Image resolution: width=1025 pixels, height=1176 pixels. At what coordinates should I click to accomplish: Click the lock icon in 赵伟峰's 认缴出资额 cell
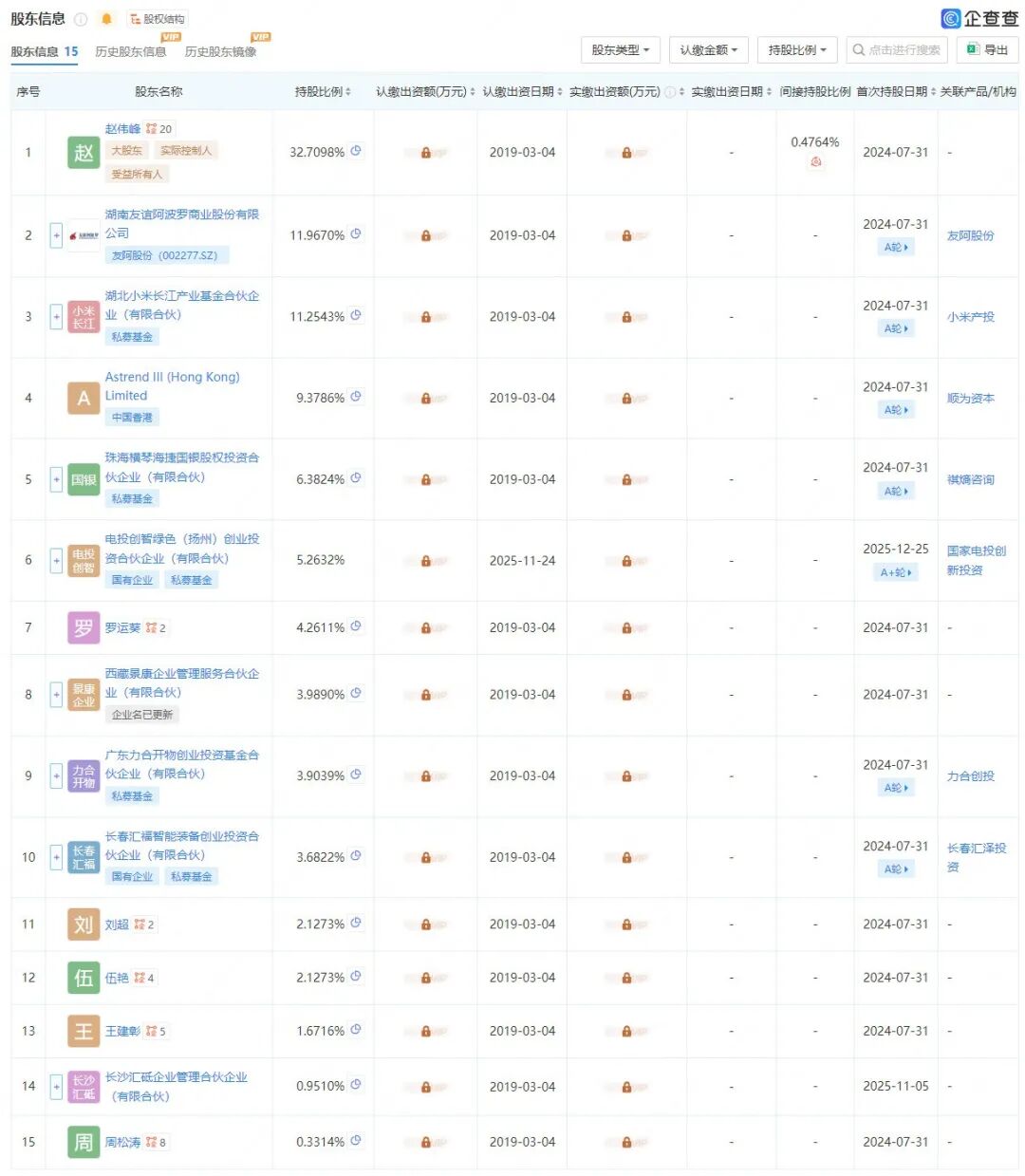pyautogui.click(x=425, y=153)
